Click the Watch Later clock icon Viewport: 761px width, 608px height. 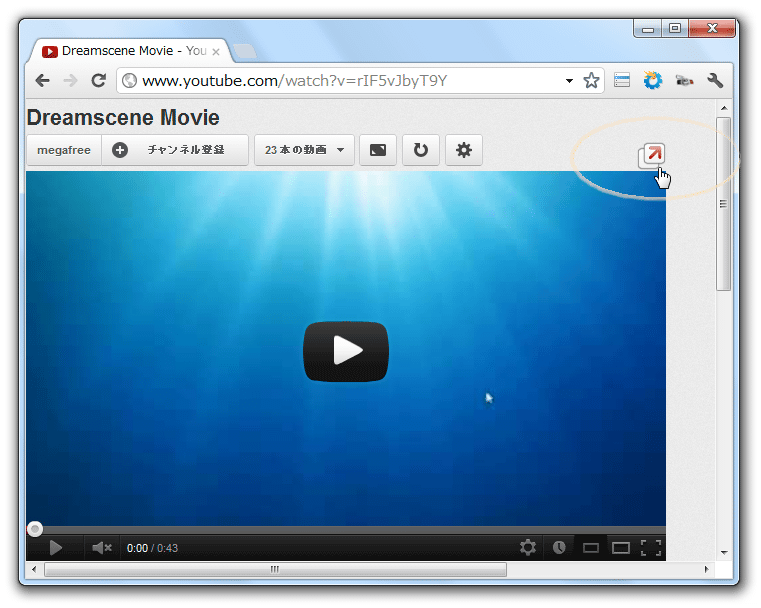point(559,548)
